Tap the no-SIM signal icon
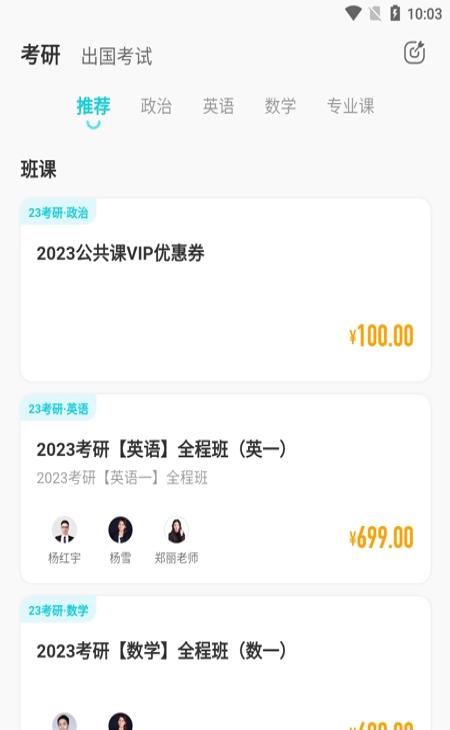The height and width of the screenshot is (730, 450). (x=375, y=14)
